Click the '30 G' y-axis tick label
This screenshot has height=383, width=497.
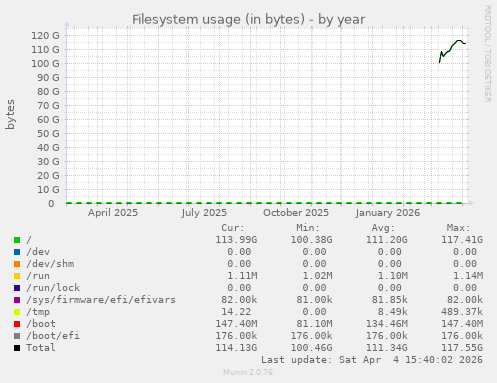[48, 161]
